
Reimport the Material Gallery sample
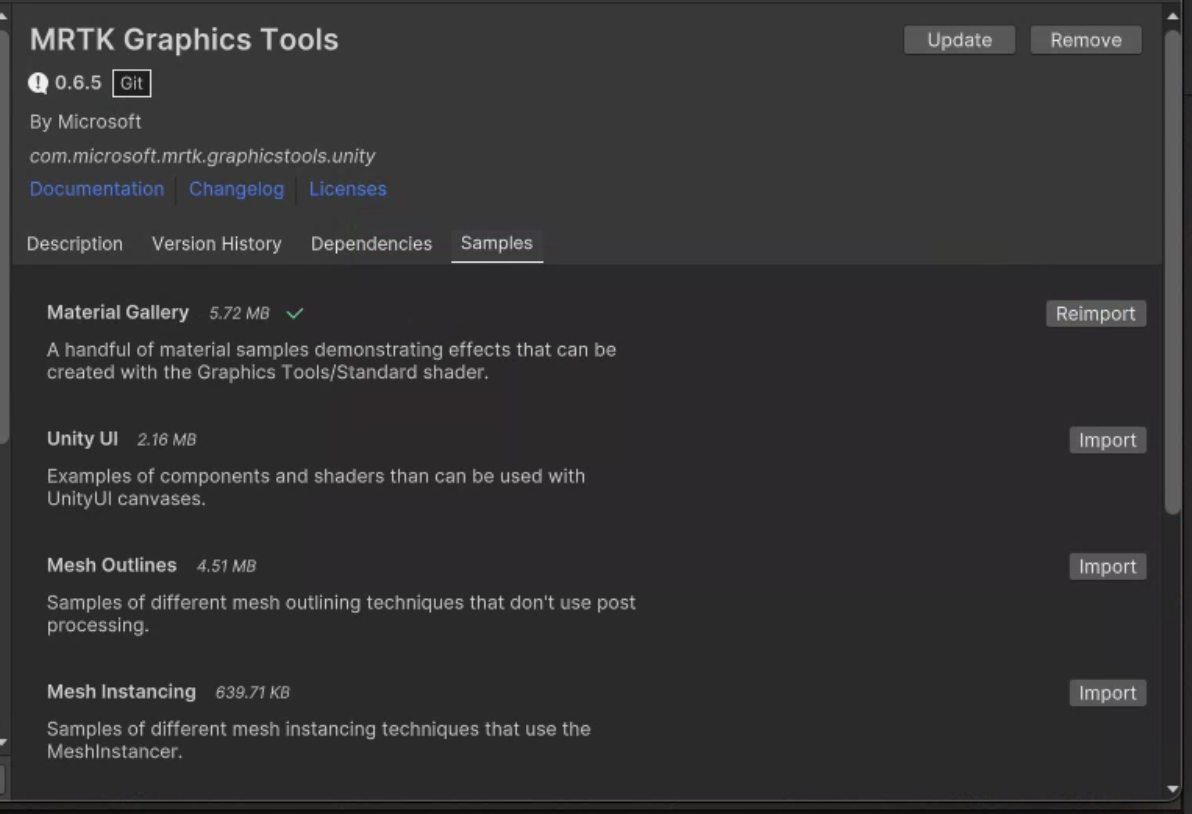click(x=1095, y=314)
